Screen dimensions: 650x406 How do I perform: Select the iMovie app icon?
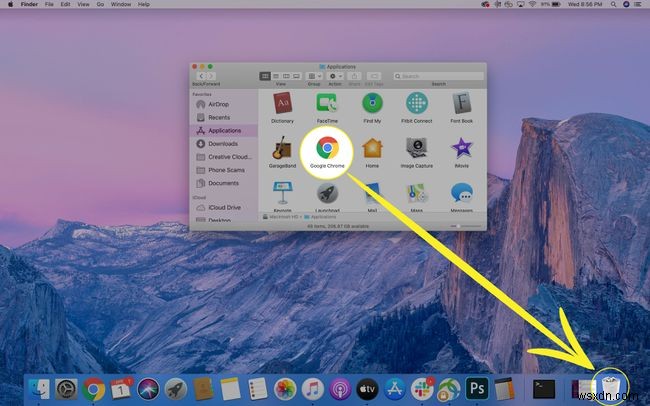[x=461, y=148]
